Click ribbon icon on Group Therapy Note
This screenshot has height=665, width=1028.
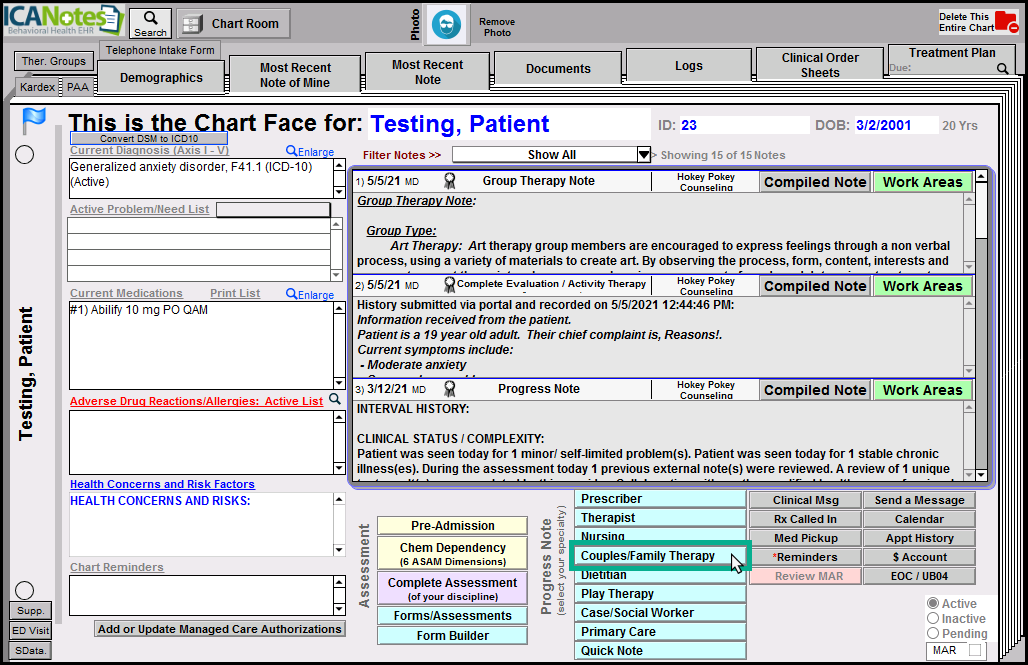pos(450,182)
